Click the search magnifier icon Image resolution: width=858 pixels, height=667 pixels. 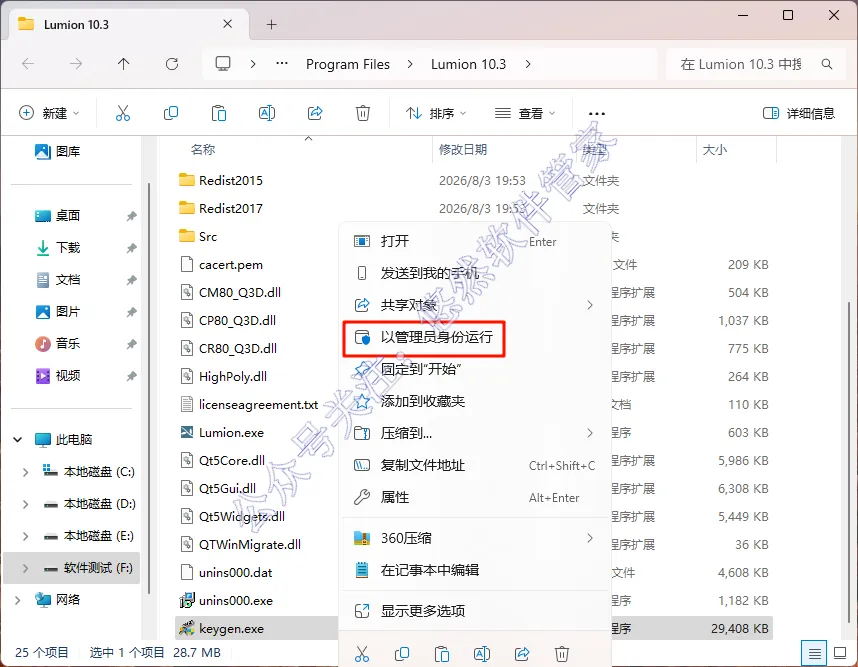coord(827,64)
